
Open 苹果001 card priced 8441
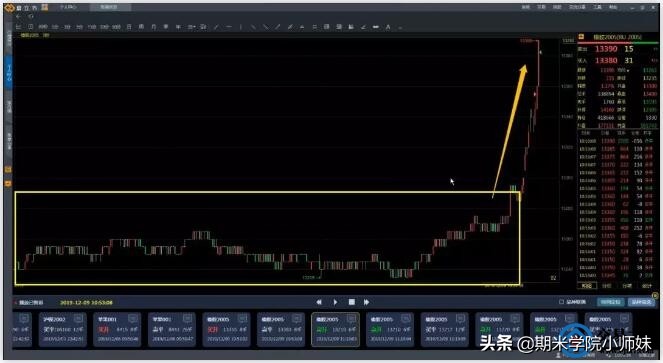(x=172, y=330)
